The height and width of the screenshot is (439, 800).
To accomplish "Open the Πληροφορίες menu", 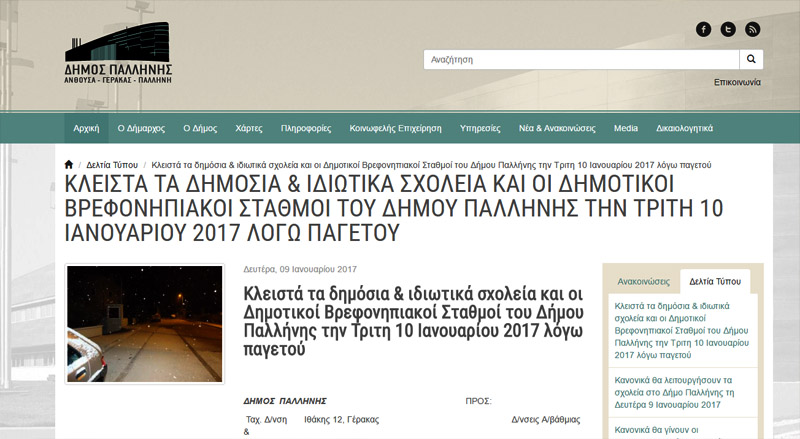I will point(306,129).
